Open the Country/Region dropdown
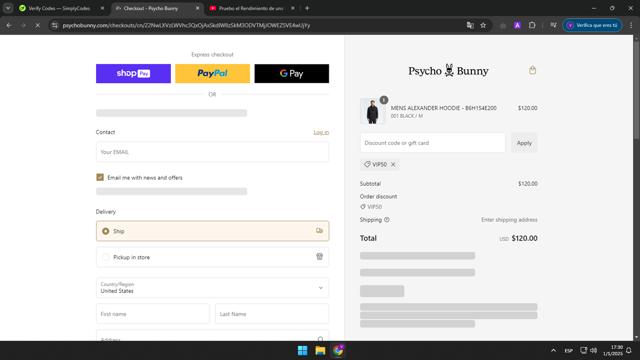 (212, 288)
